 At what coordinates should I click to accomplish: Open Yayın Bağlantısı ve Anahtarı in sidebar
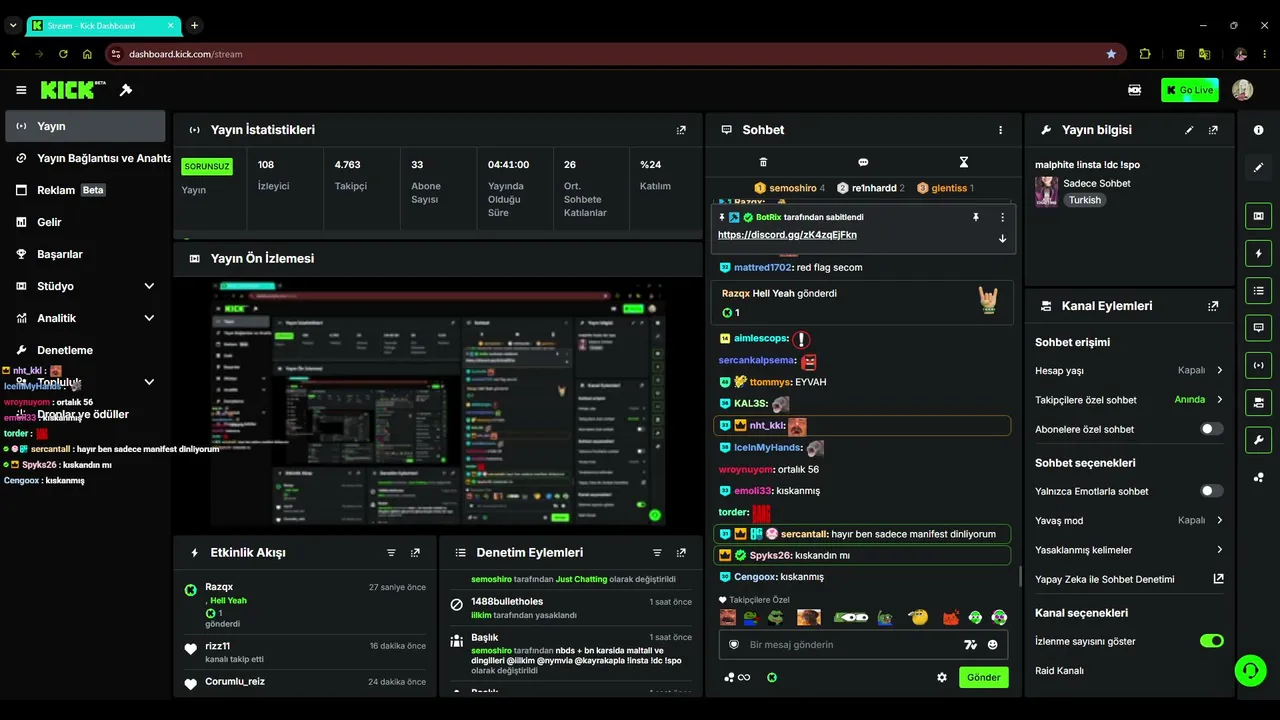click(x=85, y=158)
